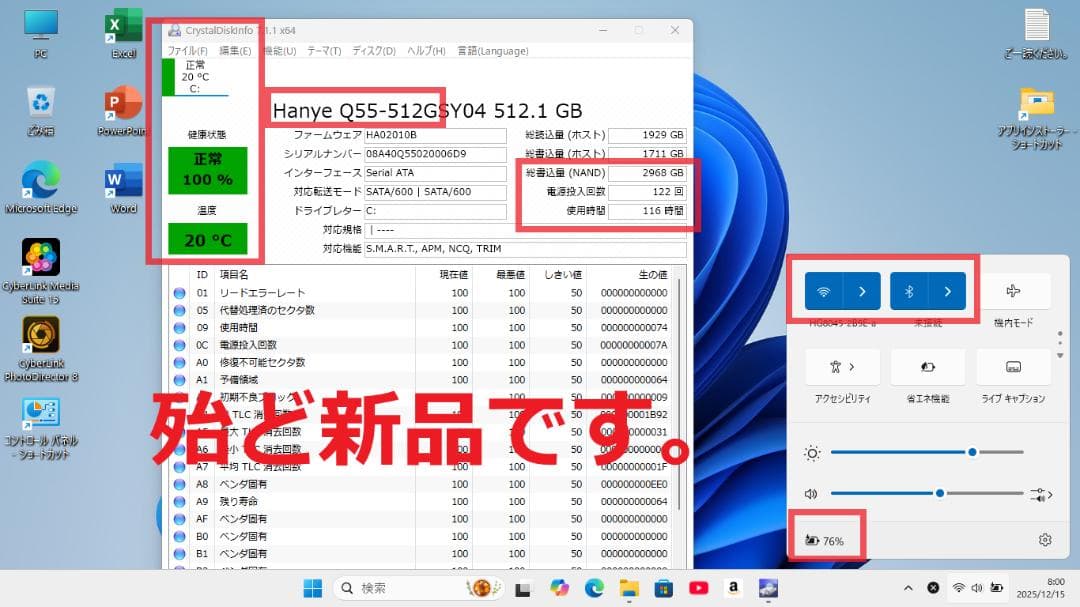Open Microsoft Store from the taskbar
The height and width of the screenshot is (607, 1080).
(x=663, y=588)
